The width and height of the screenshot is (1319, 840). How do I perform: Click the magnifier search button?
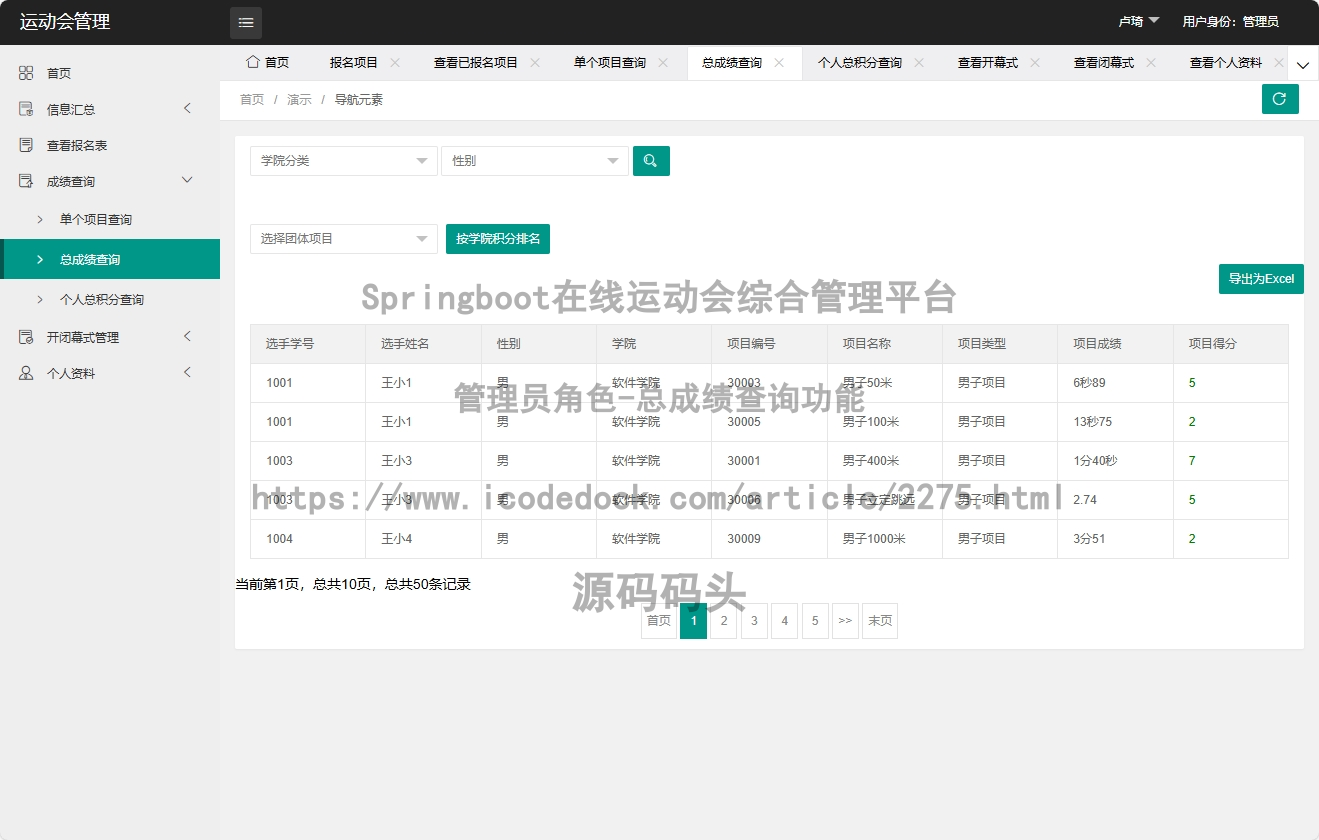[x=651, y=161]
